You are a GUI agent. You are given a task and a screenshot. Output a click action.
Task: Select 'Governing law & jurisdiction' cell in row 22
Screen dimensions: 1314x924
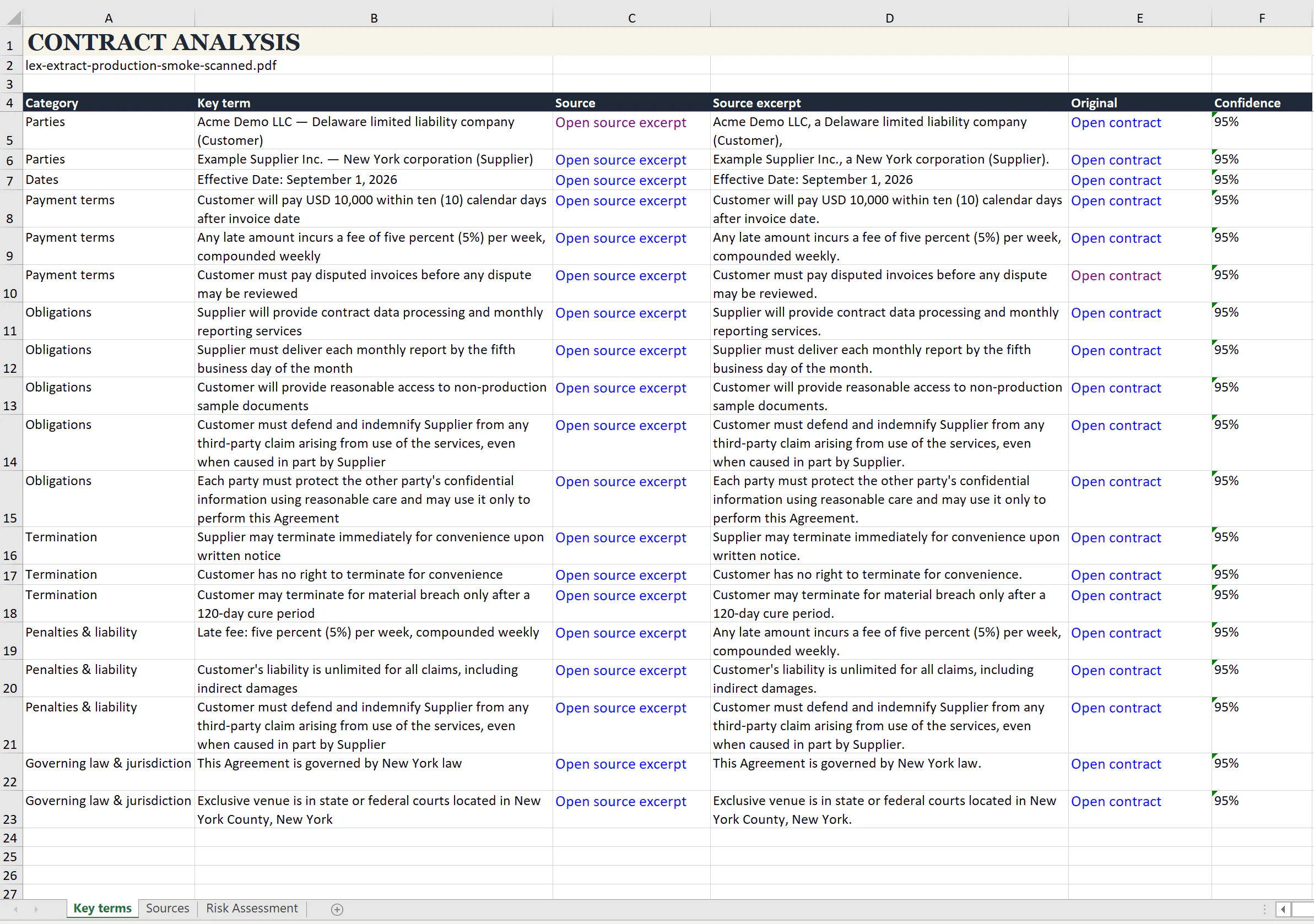(109, 772)
